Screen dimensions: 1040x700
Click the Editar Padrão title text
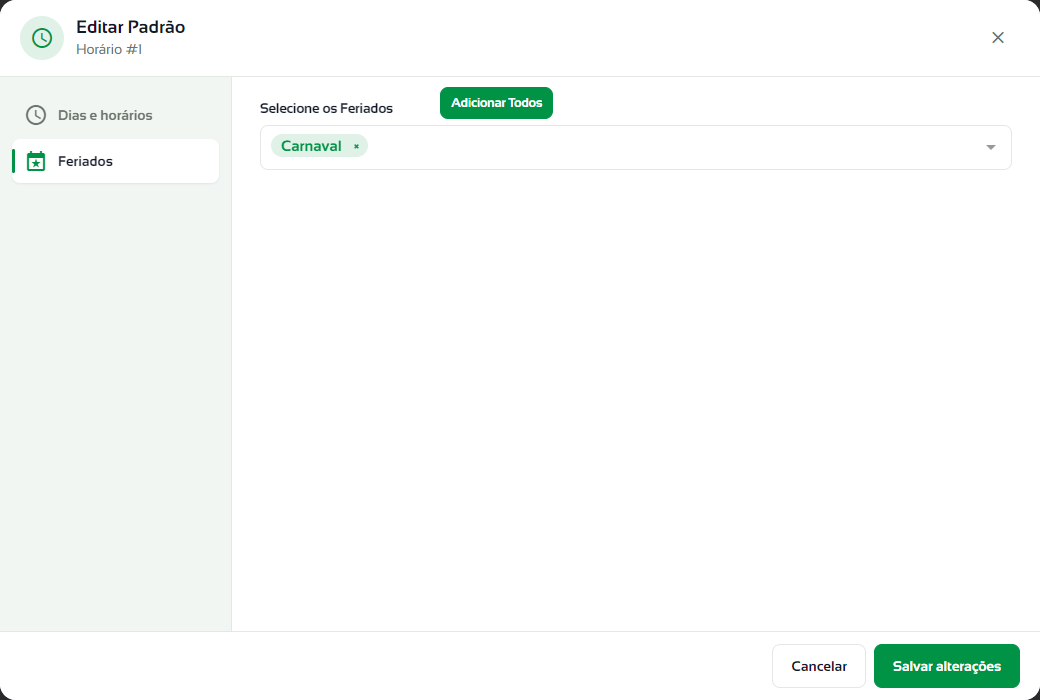coord(130,27)
